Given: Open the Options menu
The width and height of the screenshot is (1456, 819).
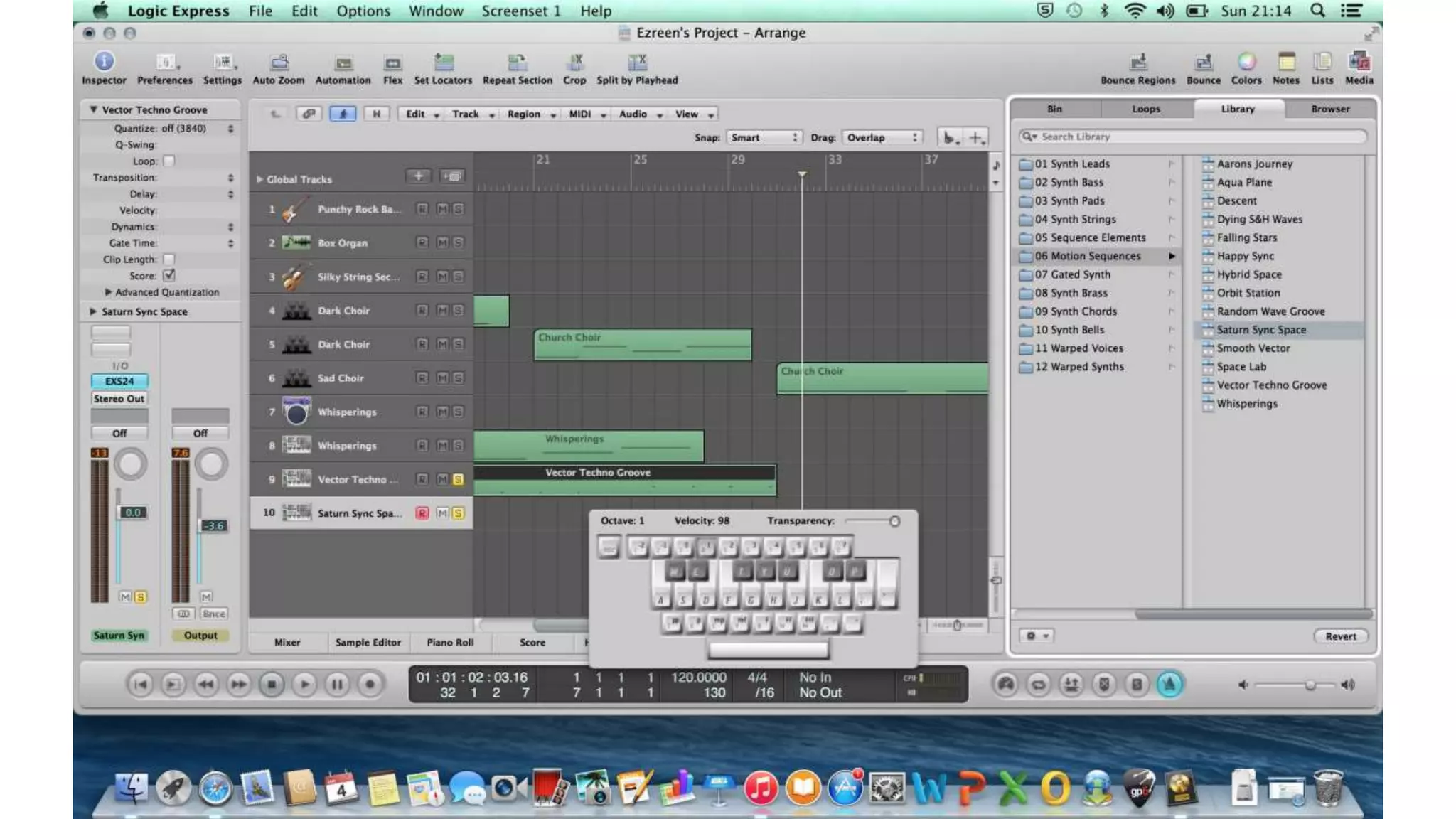Looking at the screenshot, I should 363,11.
